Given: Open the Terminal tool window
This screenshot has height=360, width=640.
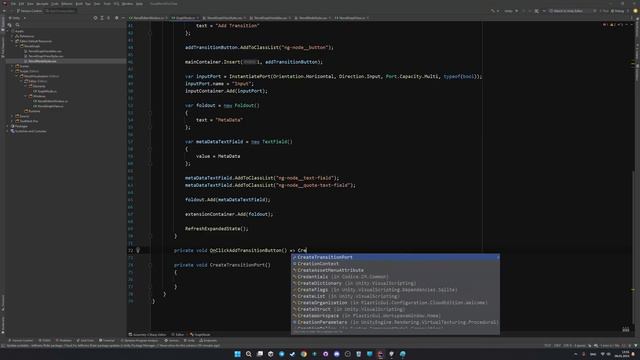Looking at the screenshot, I should tap(107, 340).
